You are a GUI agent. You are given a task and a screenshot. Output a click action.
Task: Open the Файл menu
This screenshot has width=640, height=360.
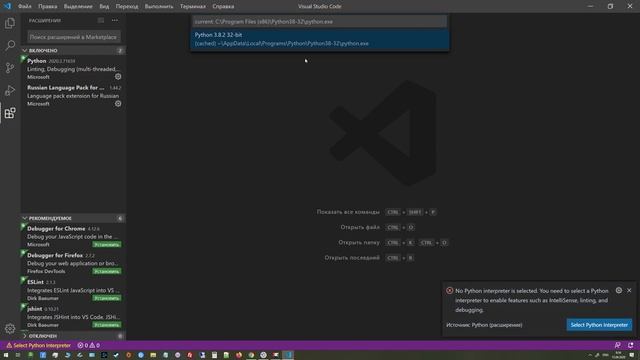(x=24, y=7)
